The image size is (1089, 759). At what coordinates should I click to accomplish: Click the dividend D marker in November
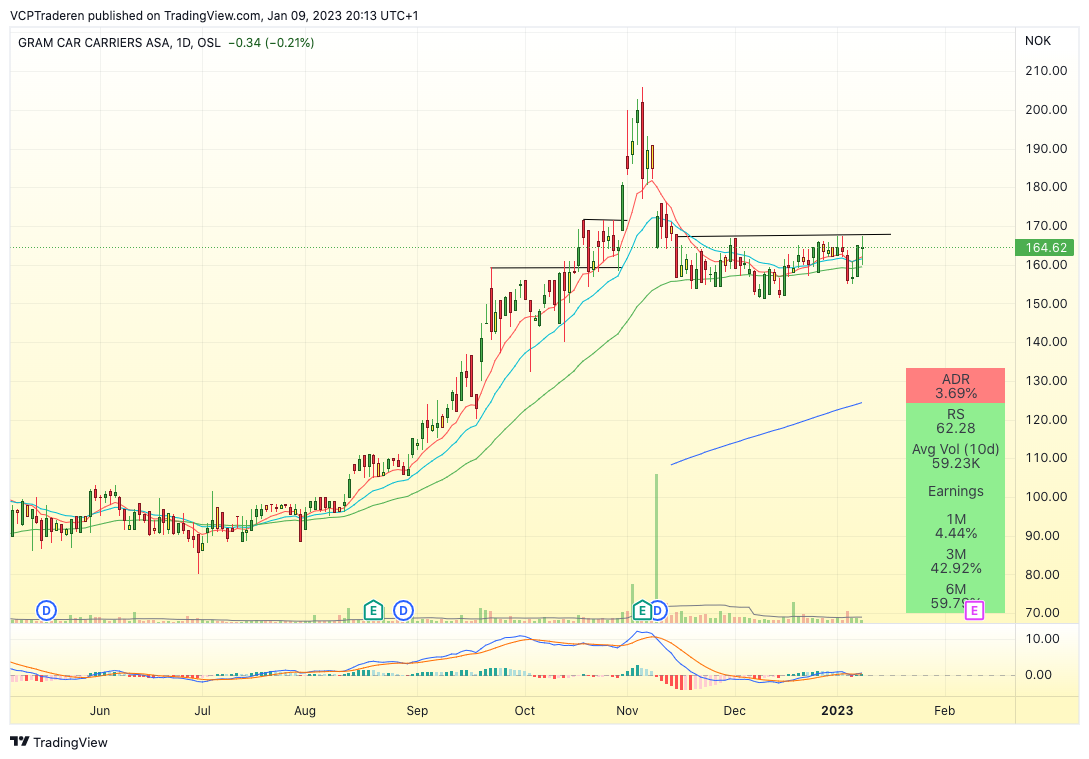pos(658,611)
